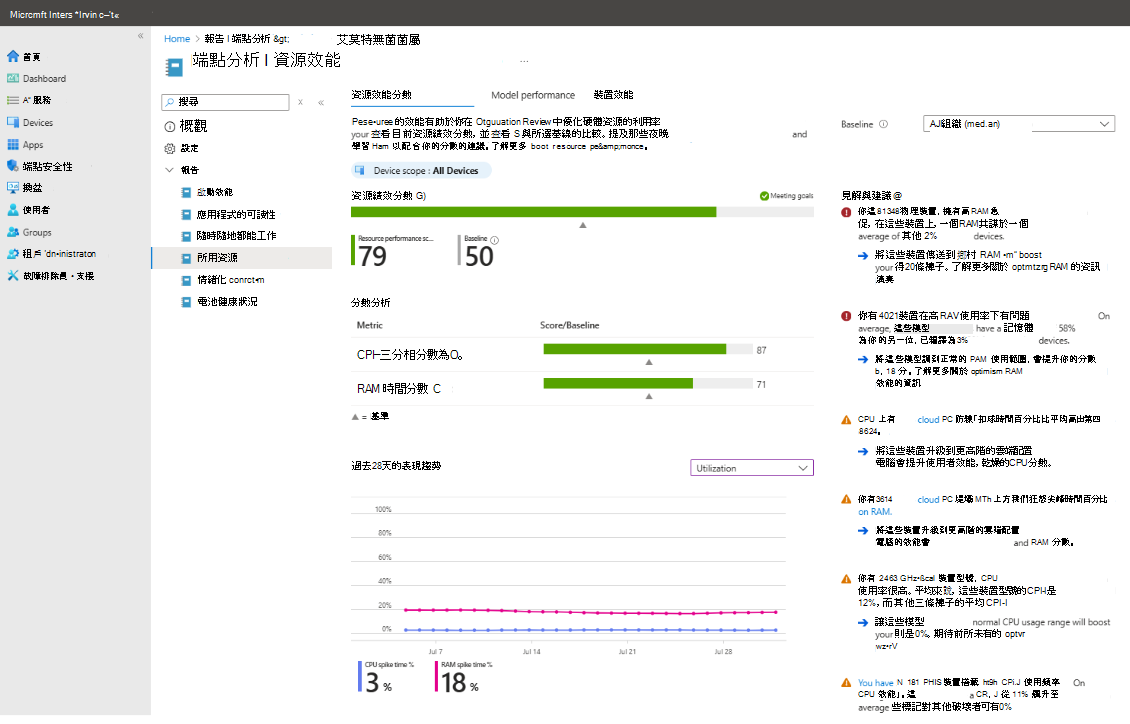Click the Baseline info icon

click(x=884, y=124)
